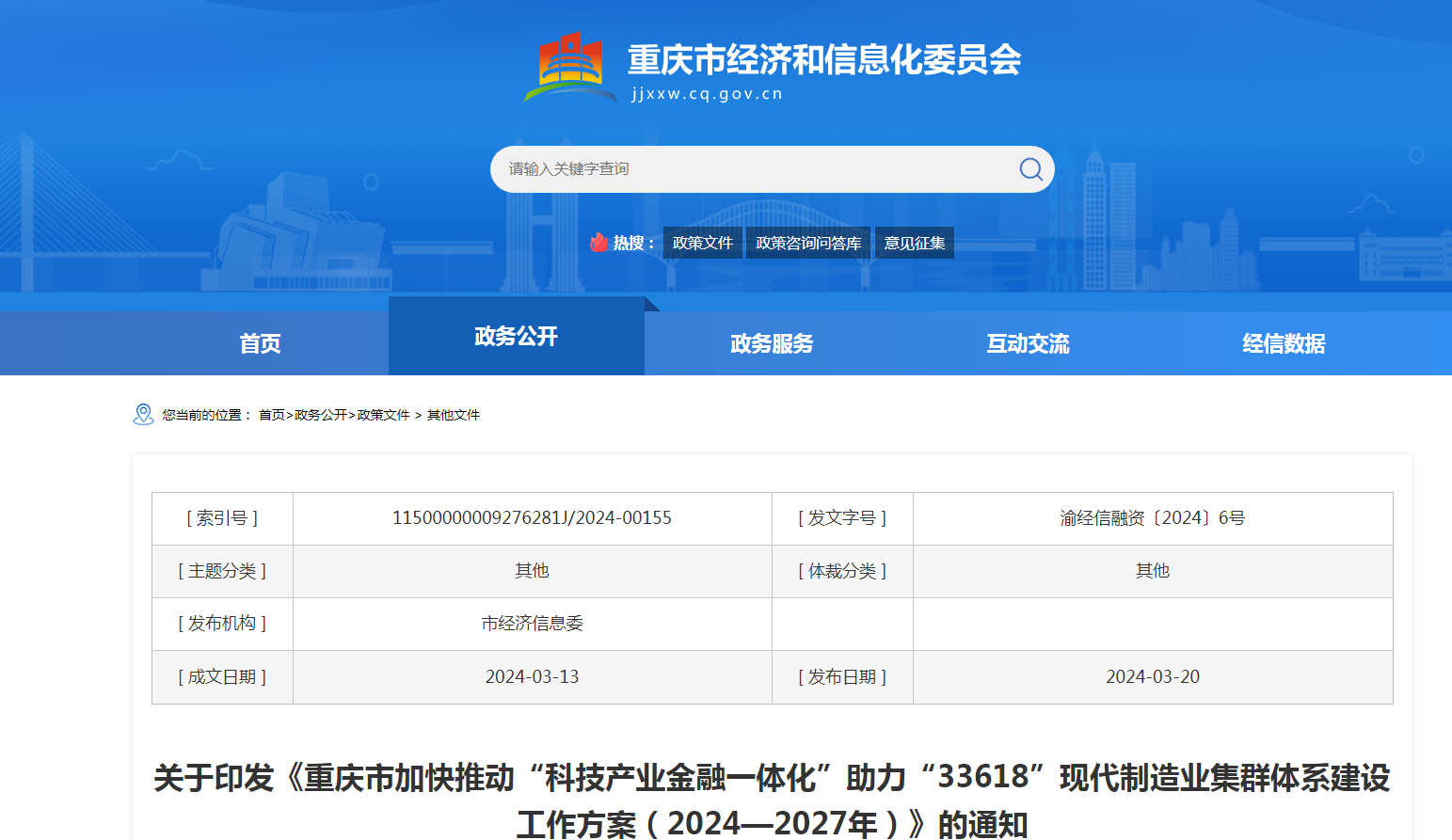Select the 政务公开 navigation tab
The width and height of the screenshot is (1452, 840).
click(516, 336)
